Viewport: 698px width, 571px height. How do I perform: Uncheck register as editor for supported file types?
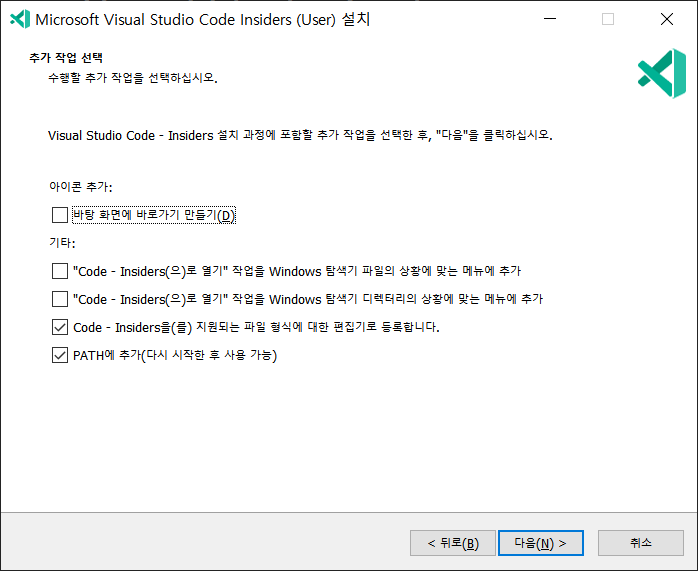[60, 327]
